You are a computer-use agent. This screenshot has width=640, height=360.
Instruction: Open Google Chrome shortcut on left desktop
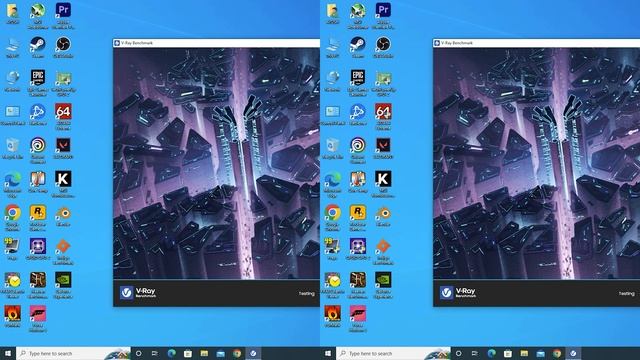pyautogui.click(x=12, y=213)
